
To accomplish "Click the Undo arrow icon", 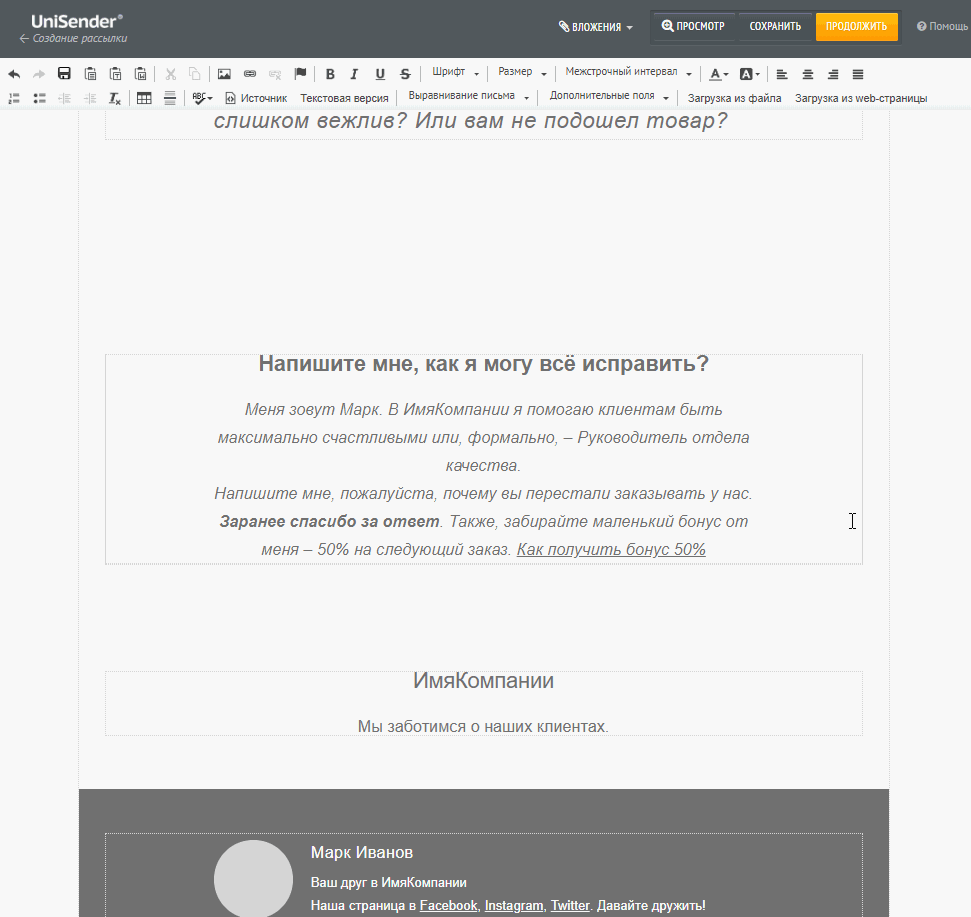I will coord(14,74).
